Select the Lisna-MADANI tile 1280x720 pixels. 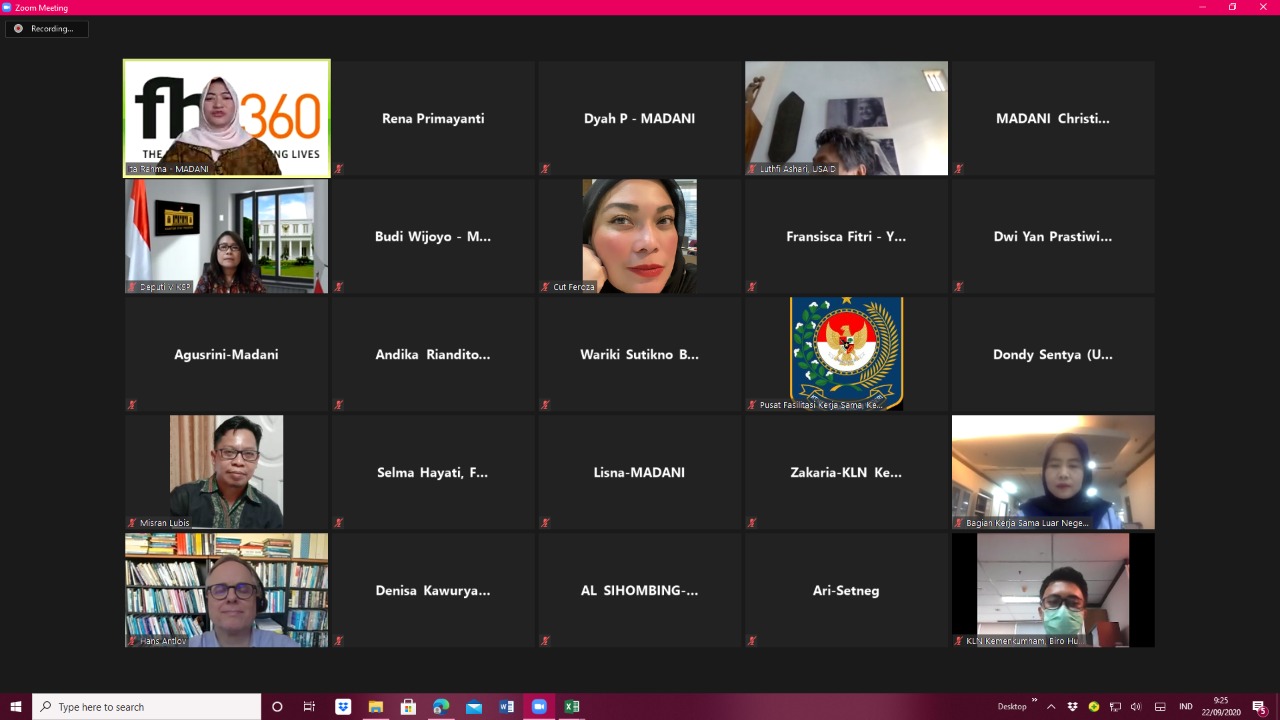coord(639,472)
